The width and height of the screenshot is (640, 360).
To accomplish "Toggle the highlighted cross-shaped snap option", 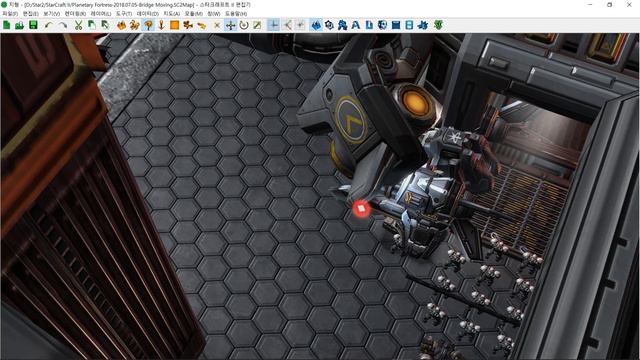I will [x=274, y=25].
